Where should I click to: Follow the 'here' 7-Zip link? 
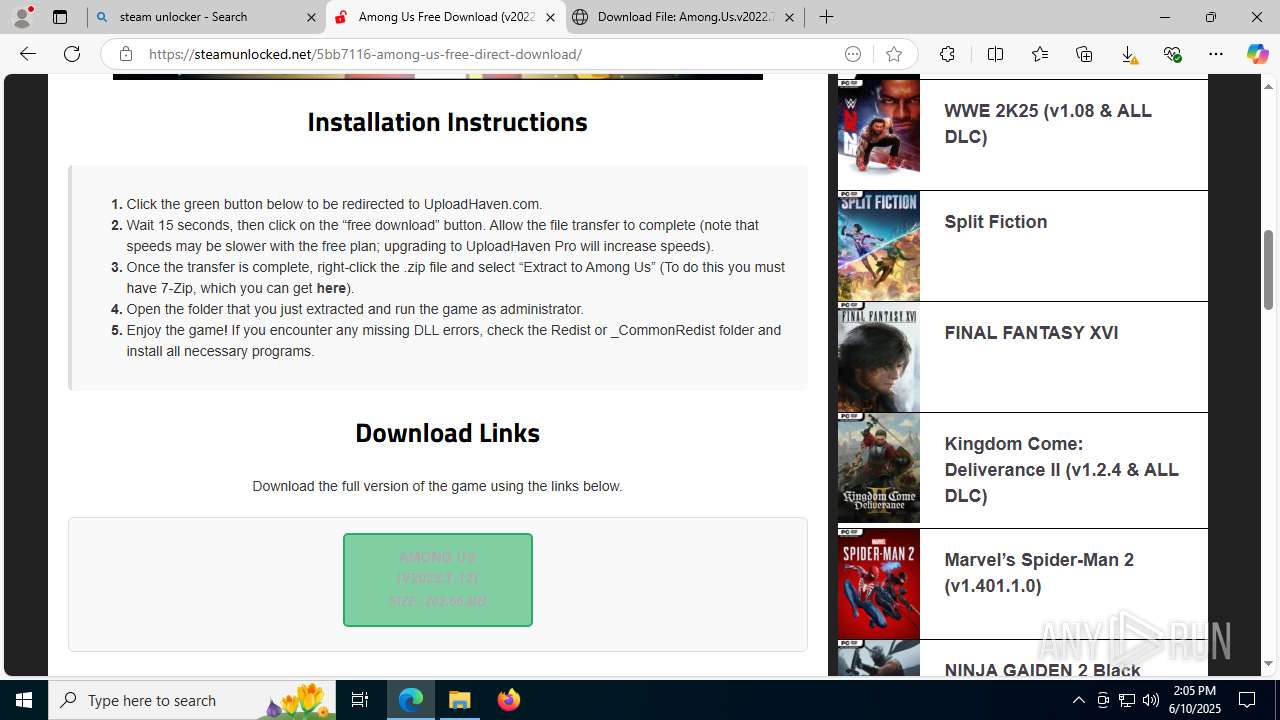click(x=331, y=288)
